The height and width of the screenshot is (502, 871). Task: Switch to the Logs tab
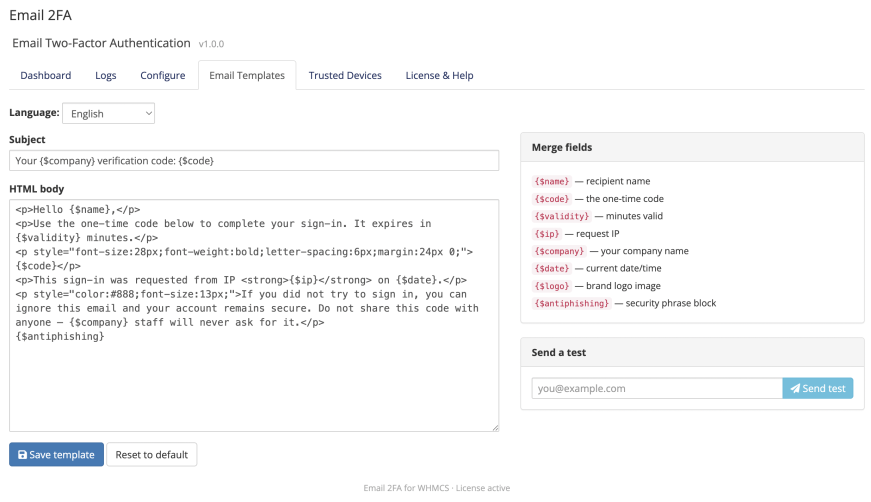point(106,76)
